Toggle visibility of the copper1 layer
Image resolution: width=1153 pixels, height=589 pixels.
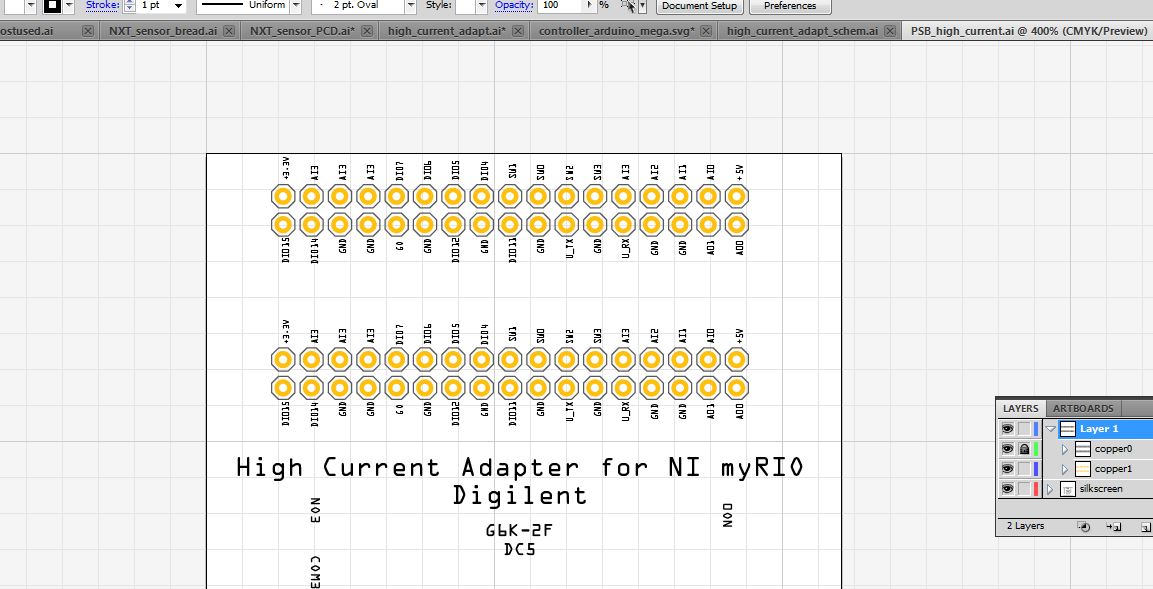1007,468
